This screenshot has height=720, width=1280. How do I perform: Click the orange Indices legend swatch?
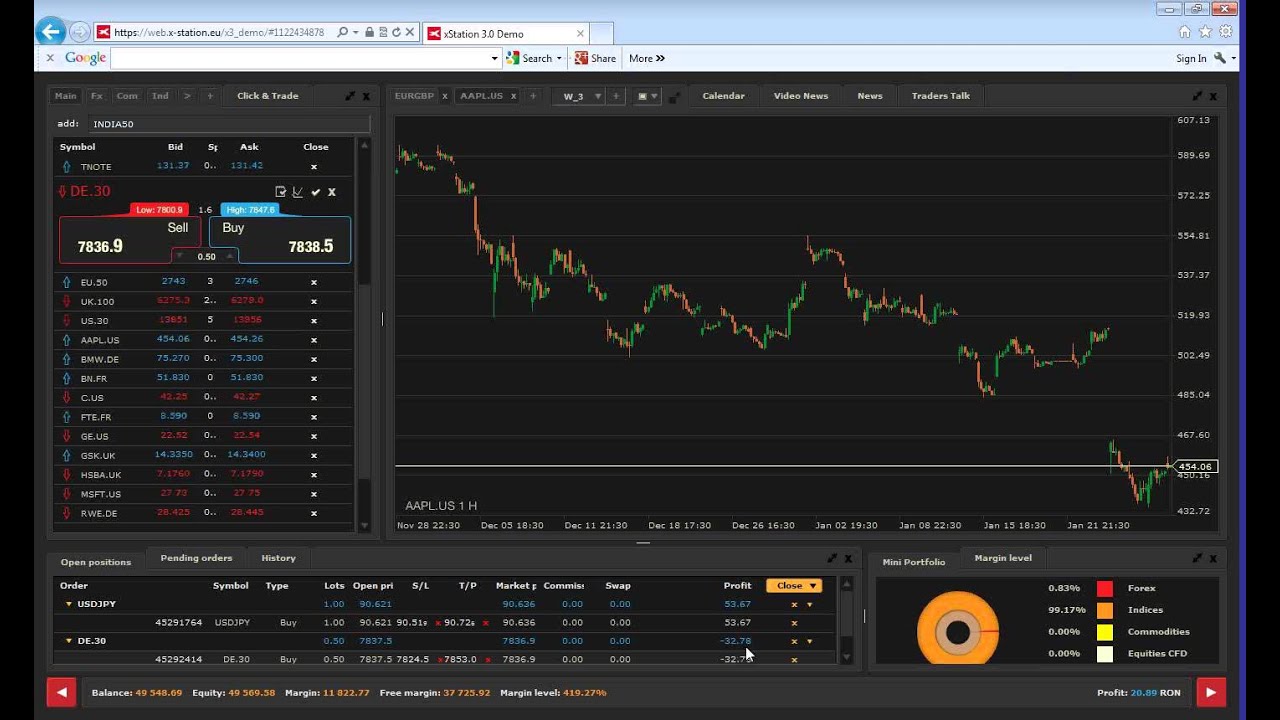(1105, 610)
